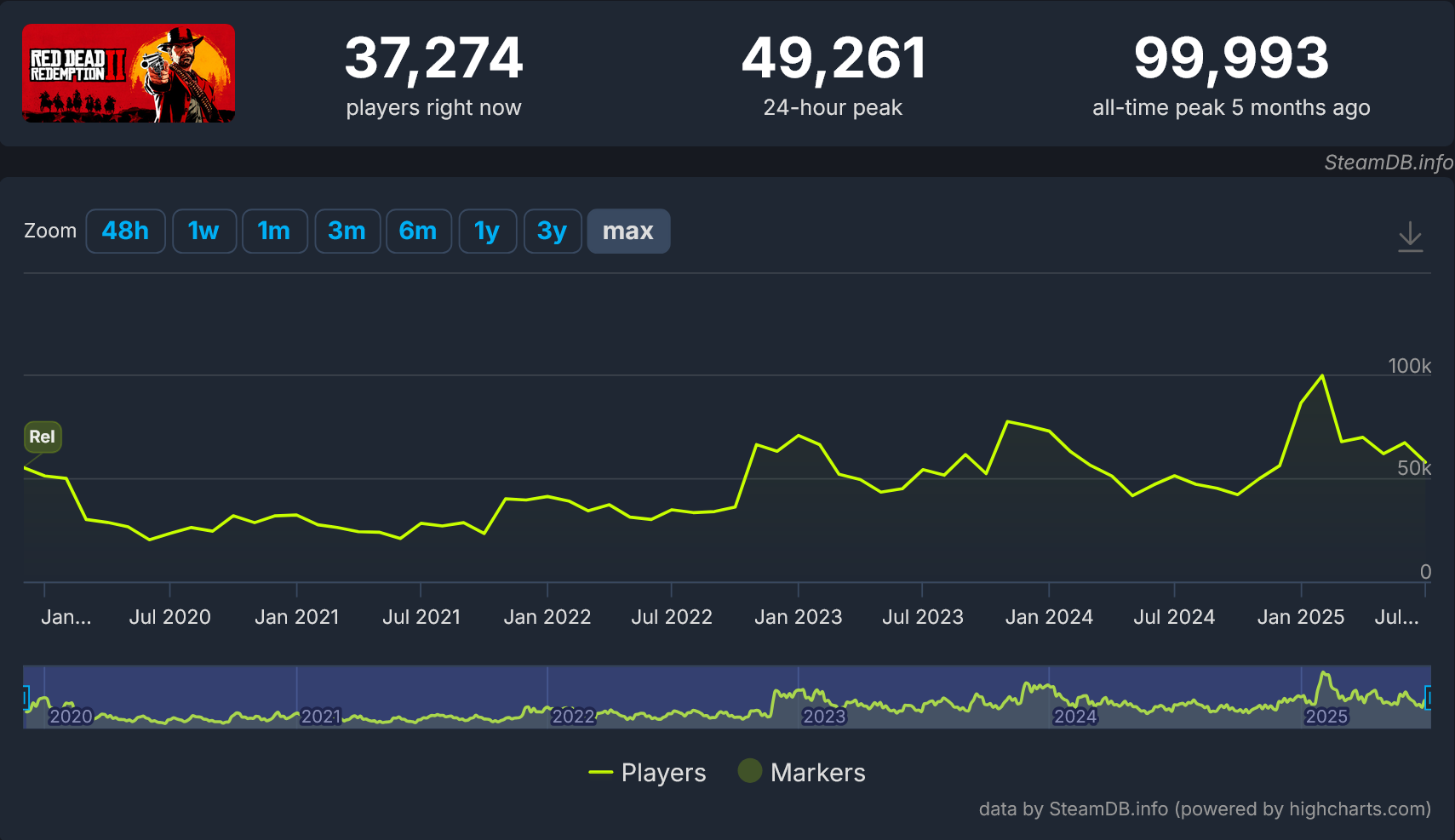Click the Jan 2024 axis label
1455x840 pixels.
[1049, 617]
